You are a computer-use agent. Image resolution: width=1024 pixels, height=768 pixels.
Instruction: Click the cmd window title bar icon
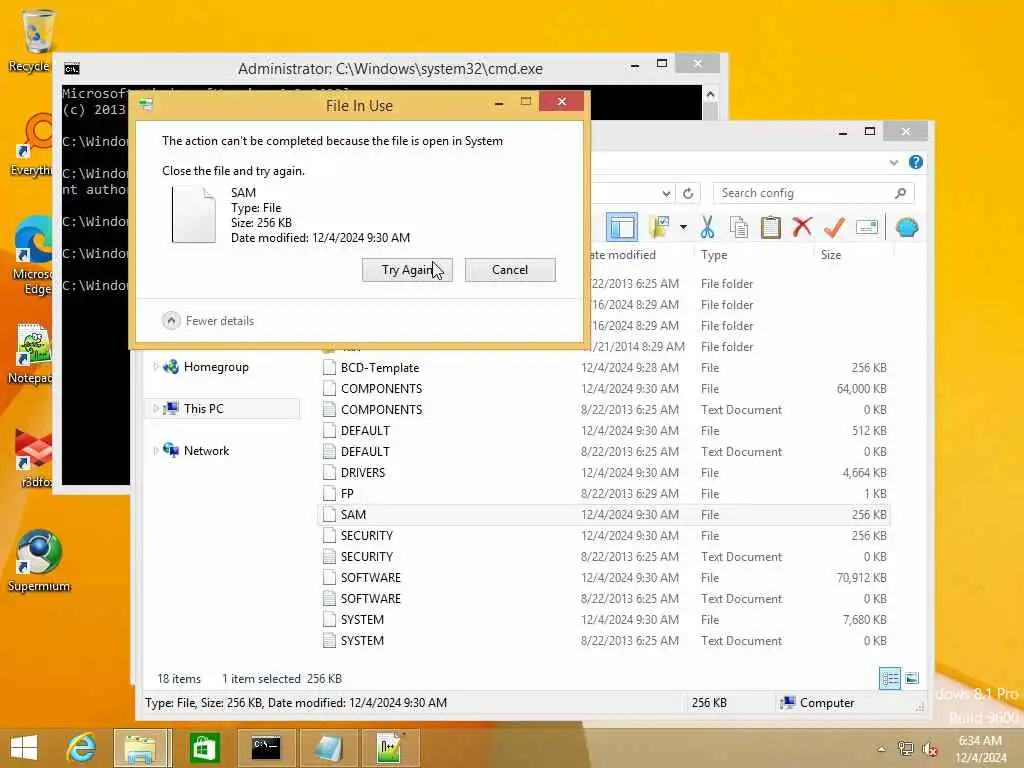(x=72, y=69)
